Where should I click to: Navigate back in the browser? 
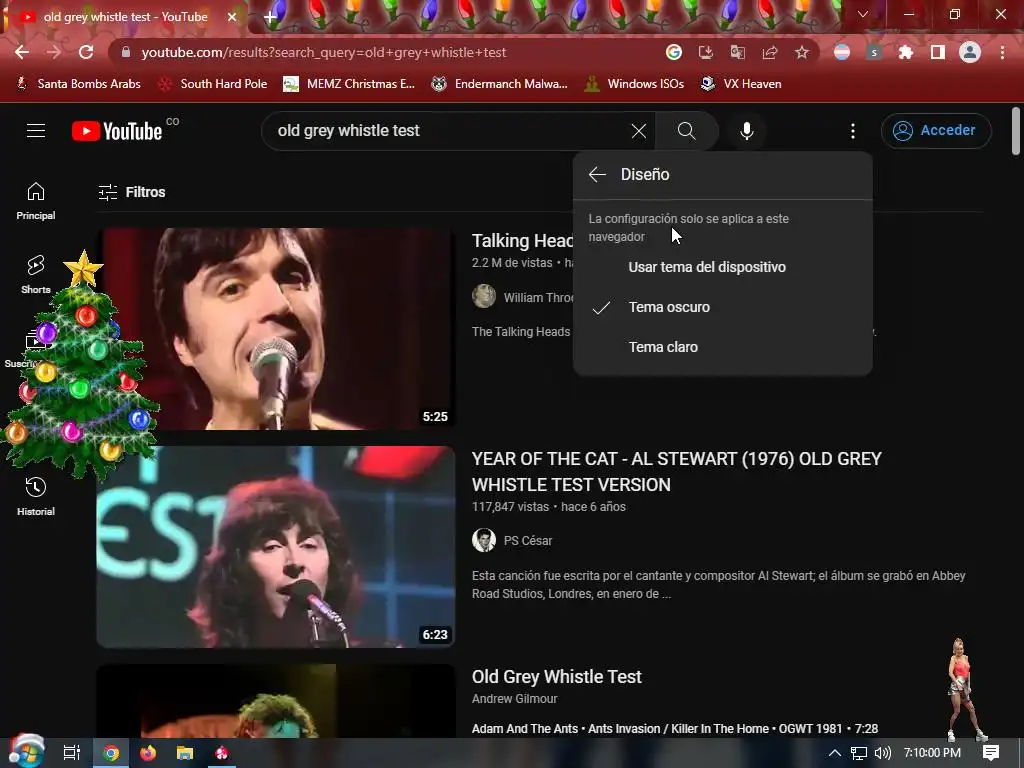[22, 52]
